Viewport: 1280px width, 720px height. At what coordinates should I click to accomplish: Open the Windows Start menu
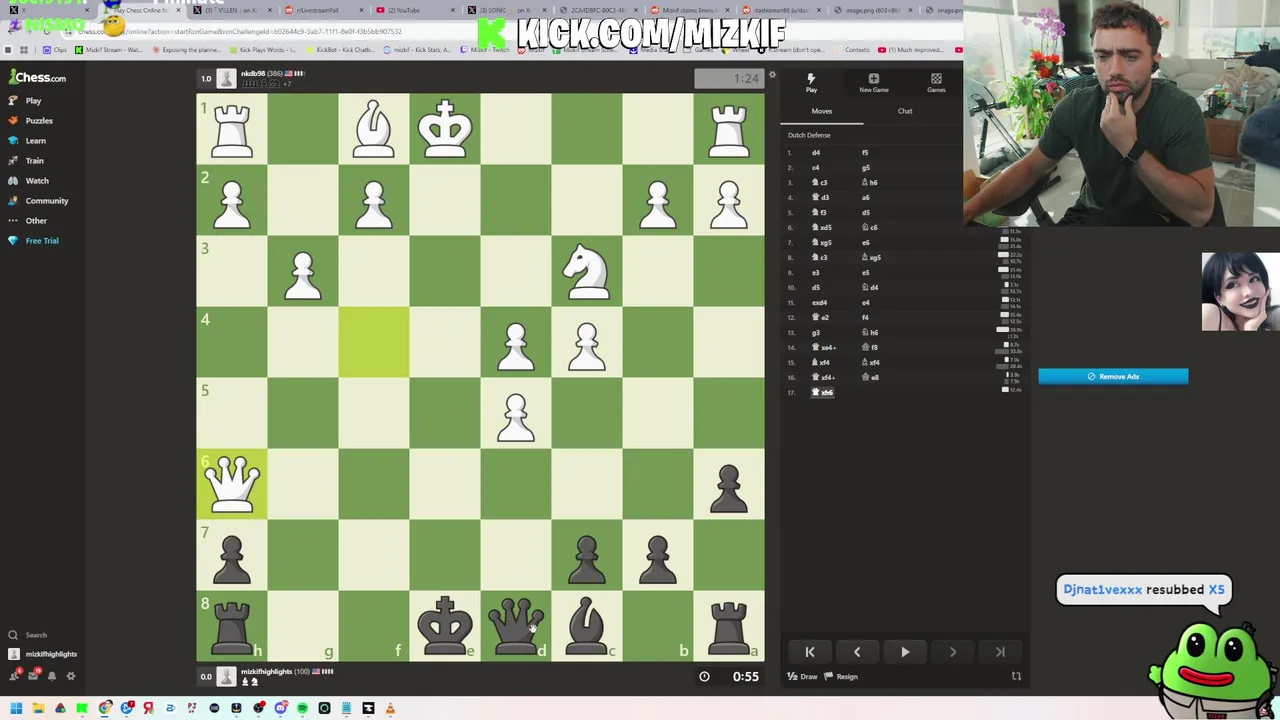click(16, 709)
